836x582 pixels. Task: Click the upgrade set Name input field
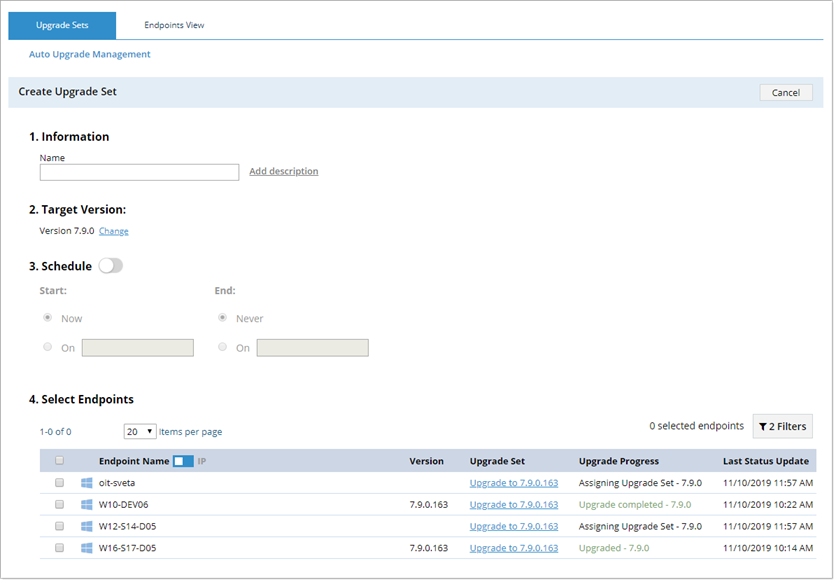(139, 173)
